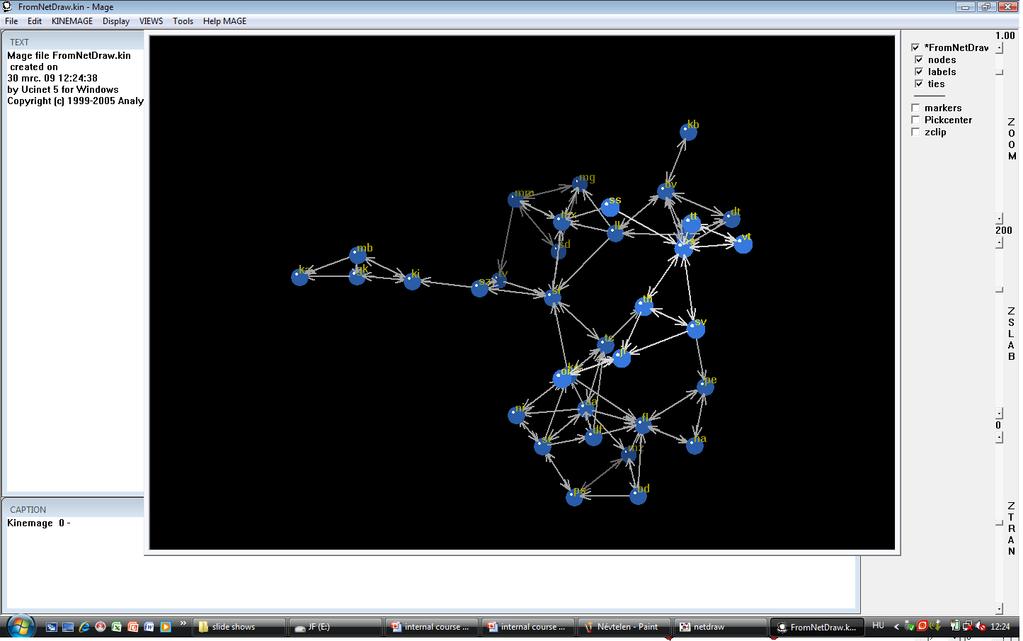Image resolution: width=1023 pixels, height=641 pixels.
Task: Uncheck the nodes checkbox
Action: tap(919, 59)
